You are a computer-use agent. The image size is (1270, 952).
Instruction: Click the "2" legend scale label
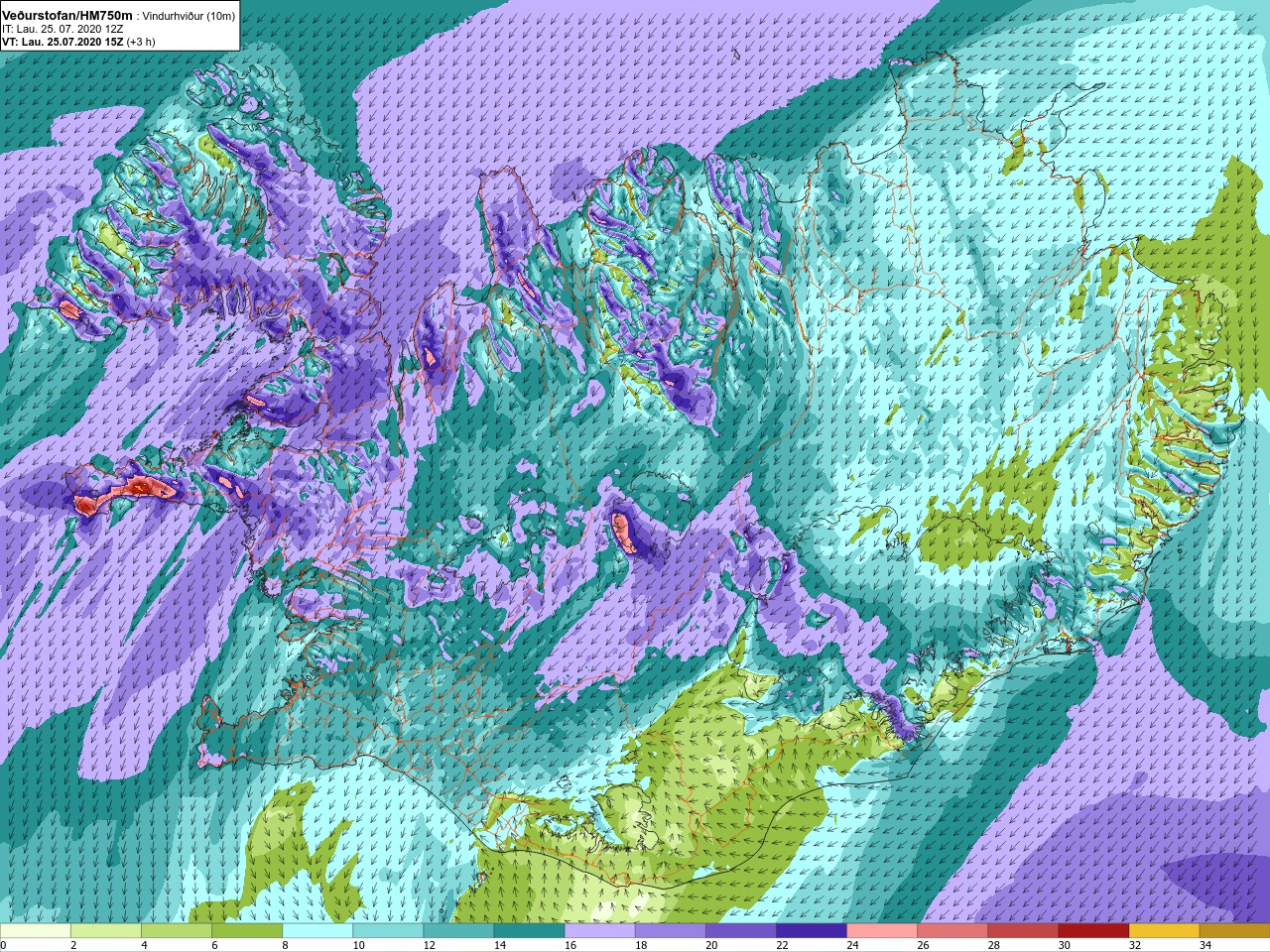tap(73, 945)
